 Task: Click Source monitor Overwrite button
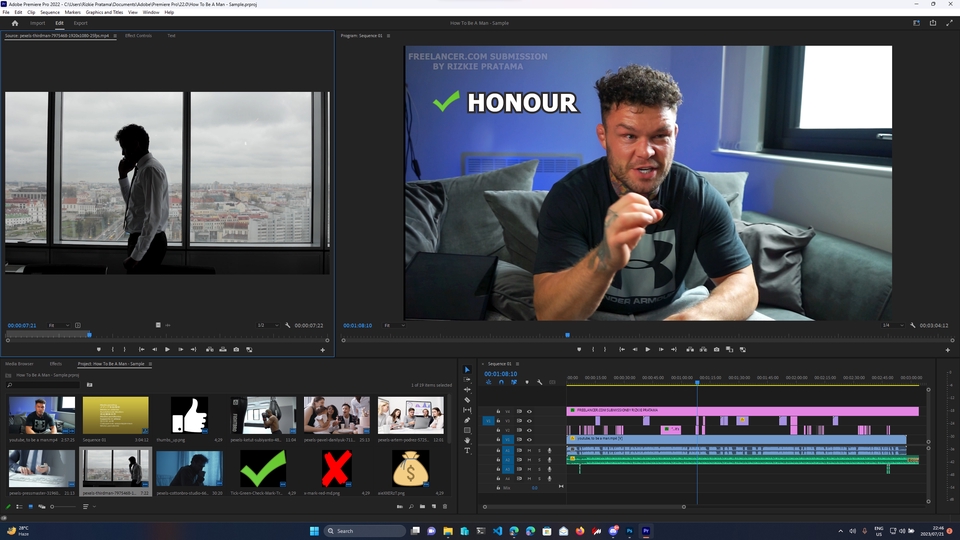coord(223,350)
